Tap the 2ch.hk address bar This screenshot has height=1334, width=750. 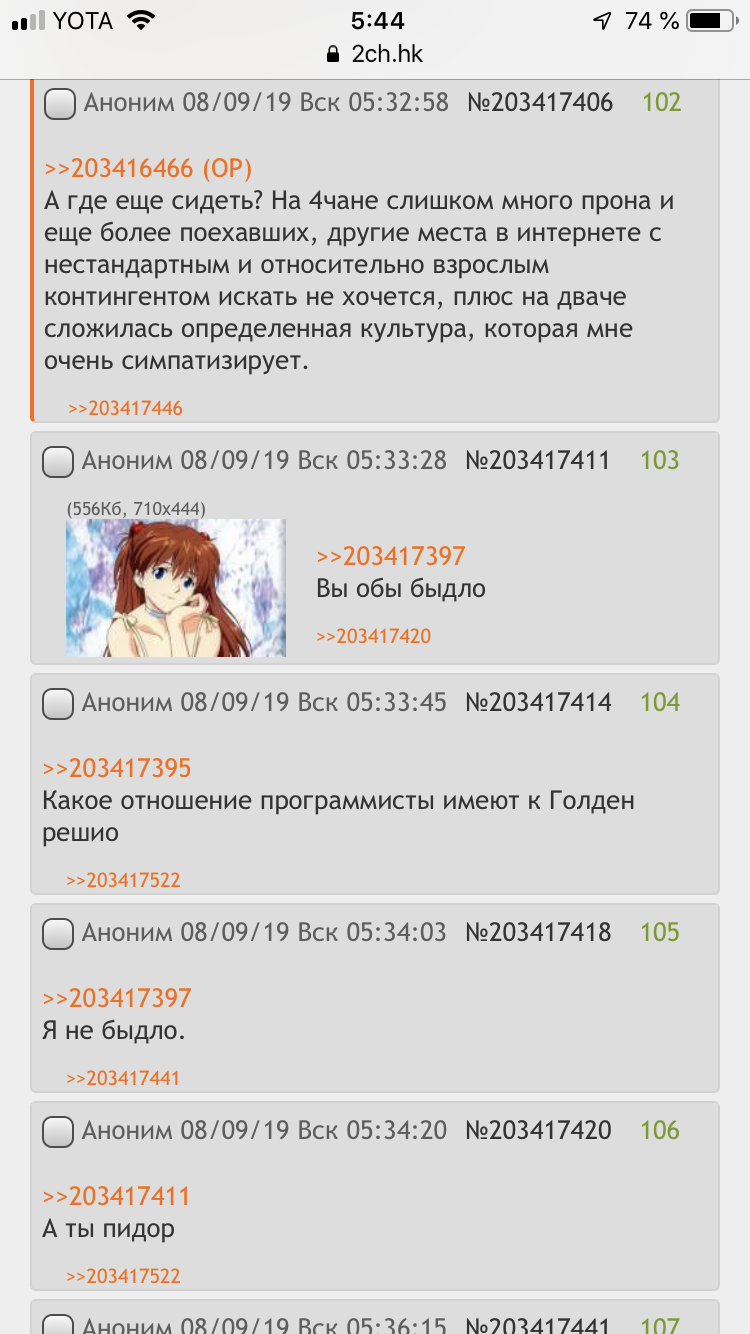click(375, 54)
